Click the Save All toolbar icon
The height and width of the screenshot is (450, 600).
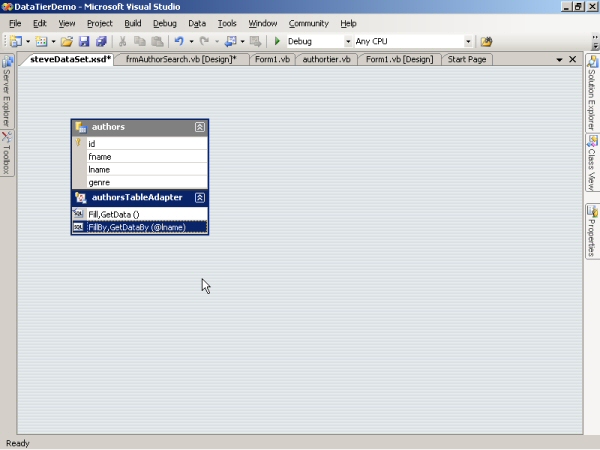click(101, 41)
